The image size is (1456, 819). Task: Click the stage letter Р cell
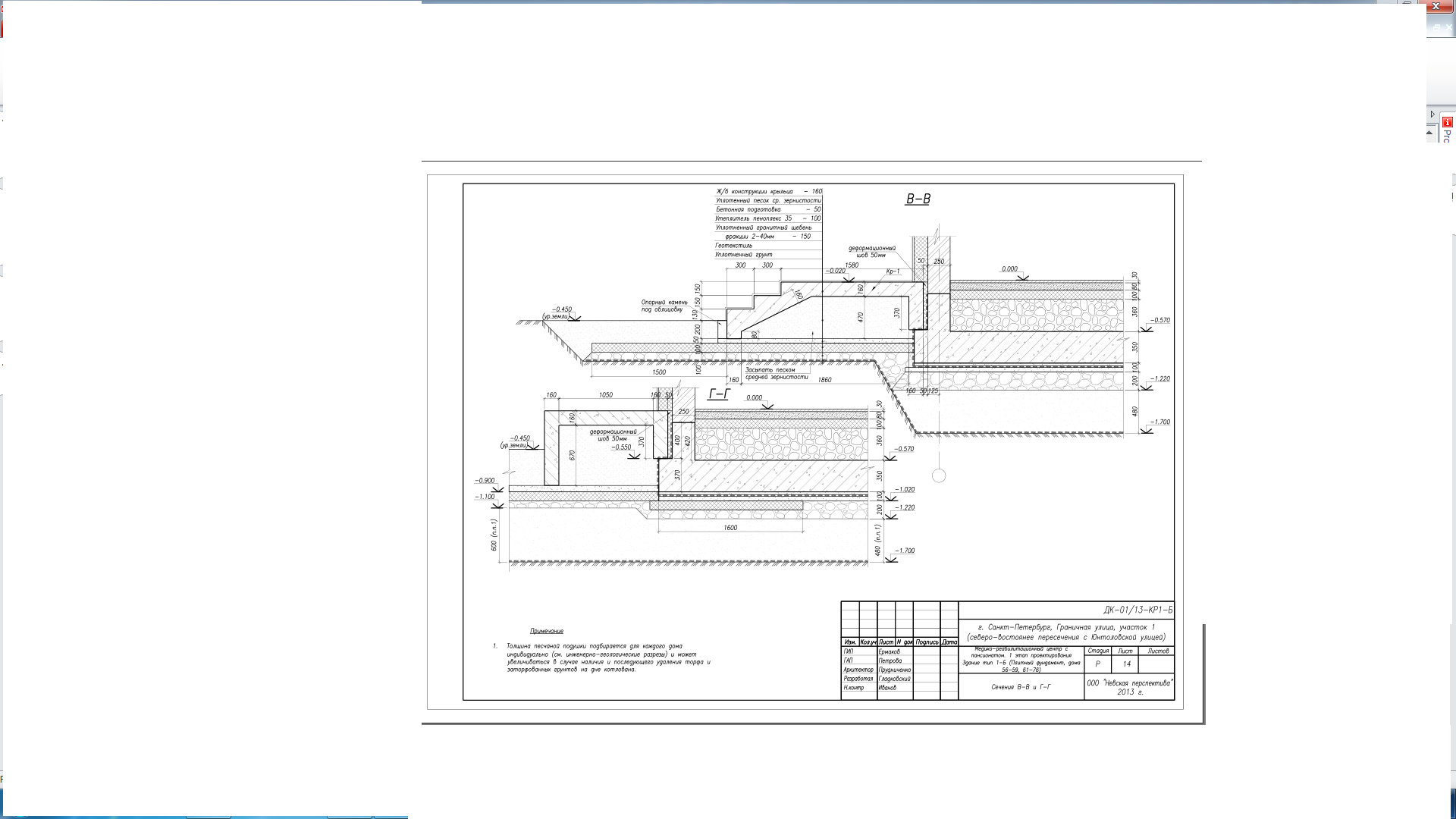pos(1097,664)
